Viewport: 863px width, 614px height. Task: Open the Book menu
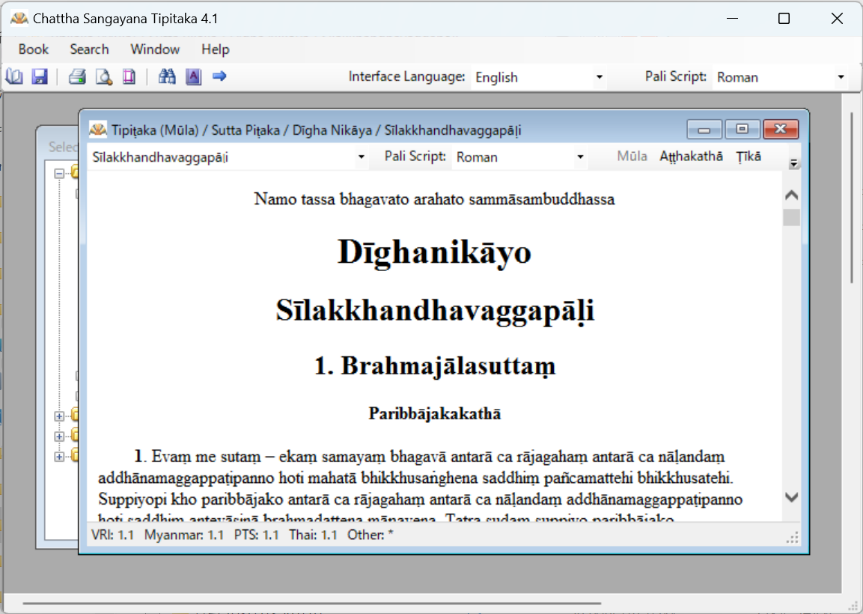34,50
